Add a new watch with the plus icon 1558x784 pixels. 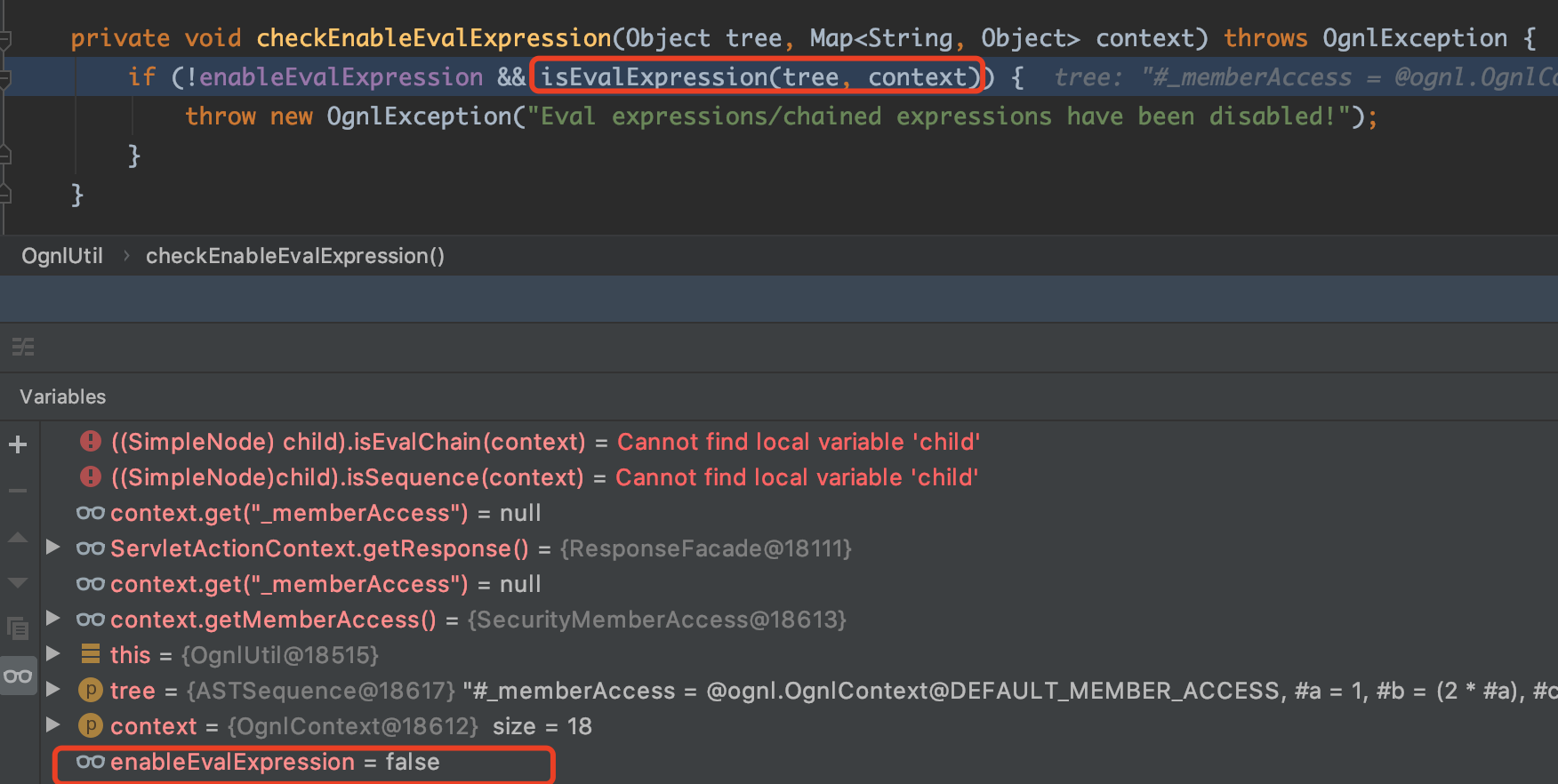18,444
